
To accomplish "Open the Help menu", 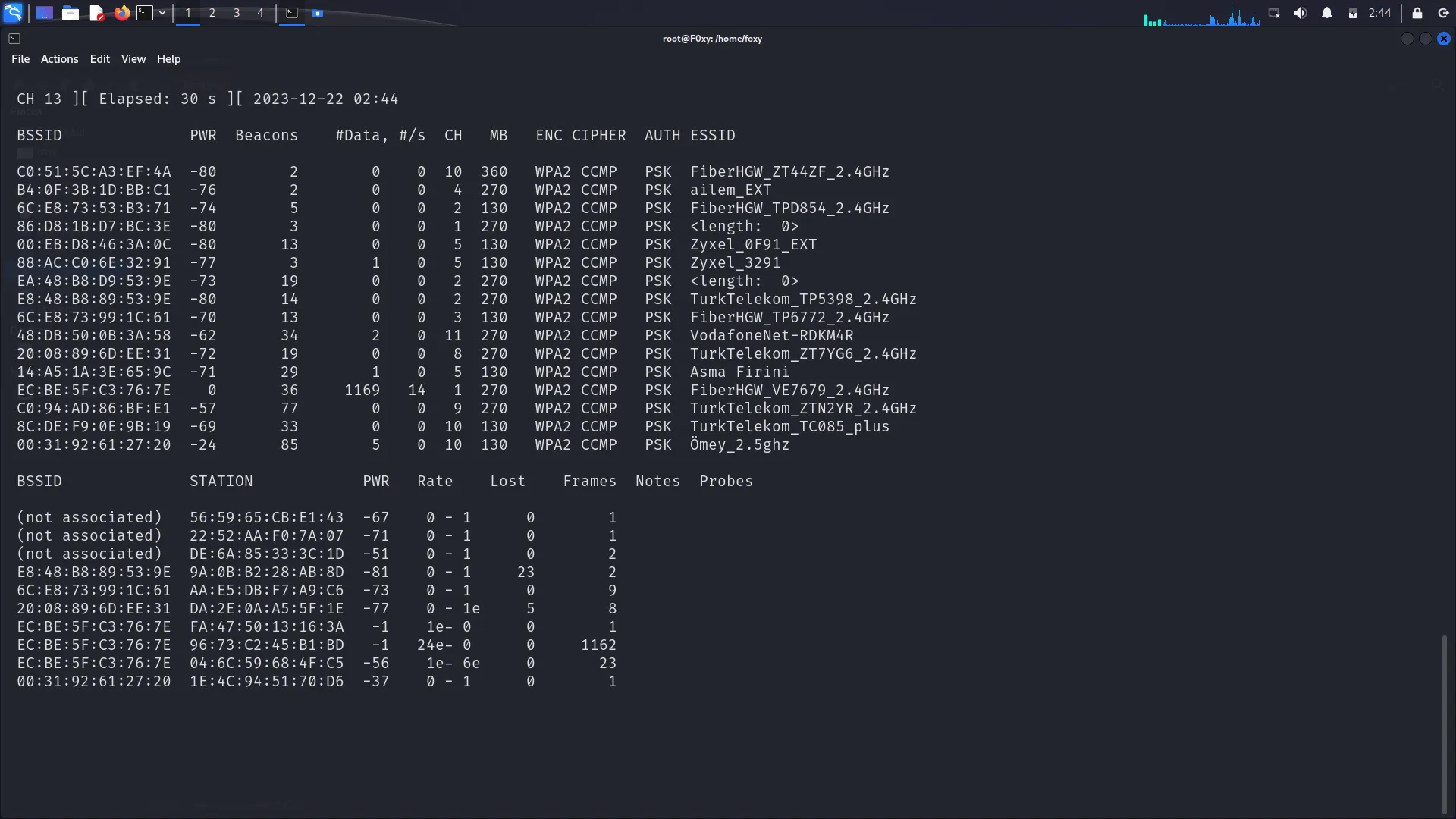I will pyautogui.click(x=169, y=59).
